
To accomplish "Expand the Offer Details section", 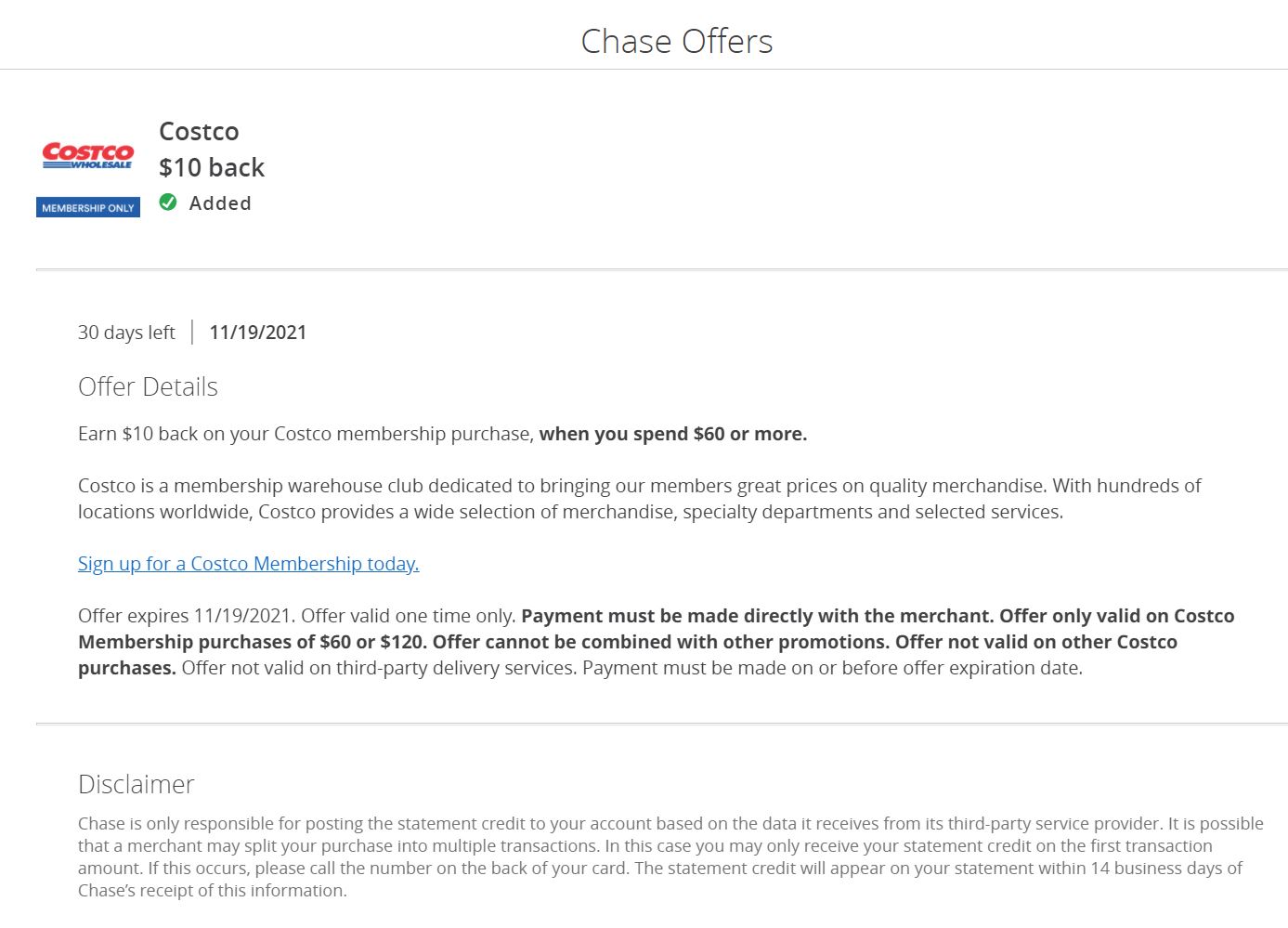I will pos(147,386).
